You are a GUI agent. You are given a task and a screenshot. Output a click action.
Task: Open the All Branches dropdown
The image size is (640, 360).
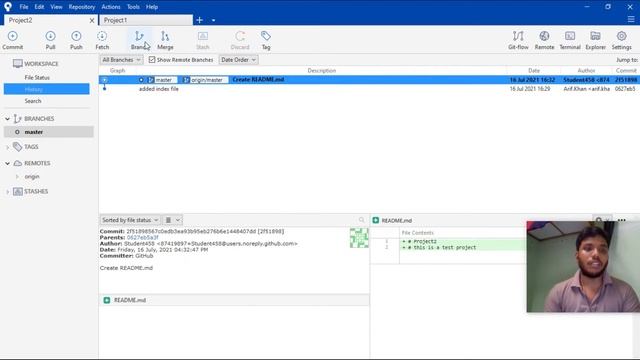[x=121, y=60]
